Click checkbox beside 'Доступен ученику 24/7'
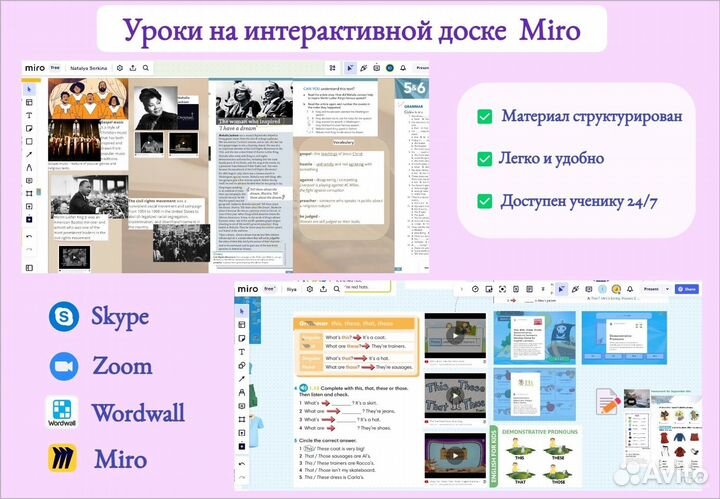 484,201
